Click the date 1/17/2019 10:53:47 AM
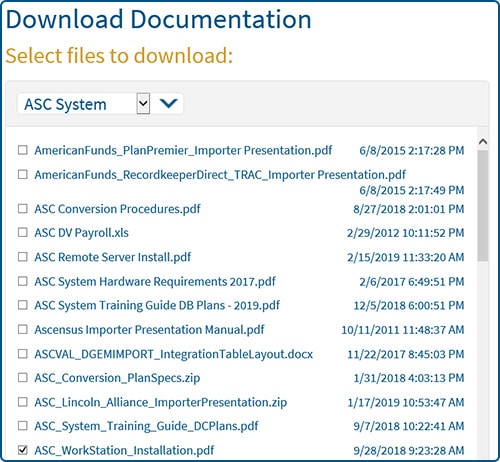The height and width of the screenshot is (462, 500). [406, 402]
